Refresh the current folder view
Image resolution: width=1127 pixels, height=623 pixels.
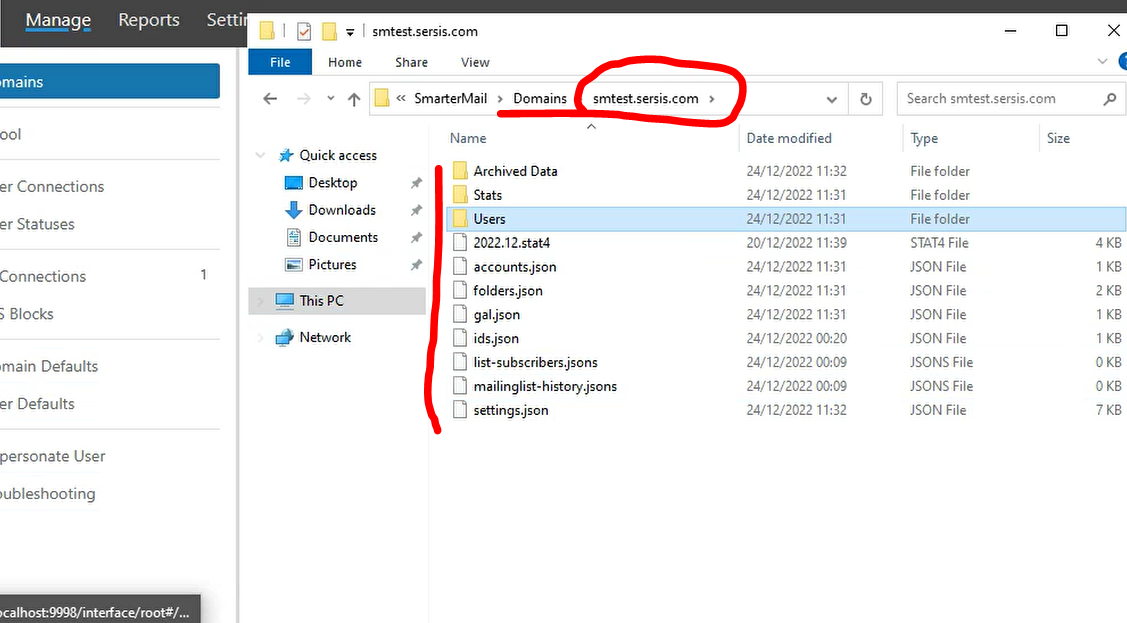(x=866, y=98)
